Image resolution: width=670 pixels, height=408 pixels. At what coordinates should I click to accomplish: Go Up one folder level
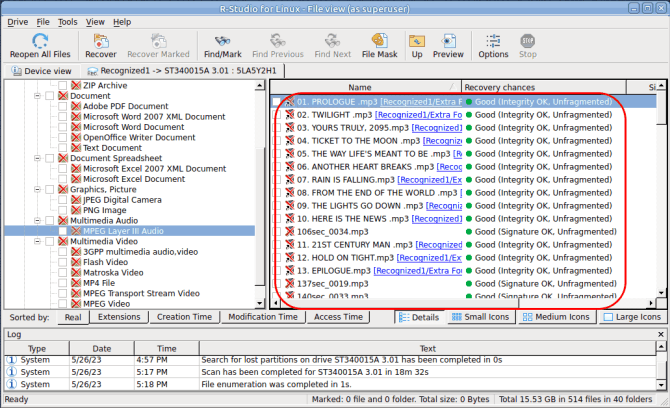[x=417, y=41]
